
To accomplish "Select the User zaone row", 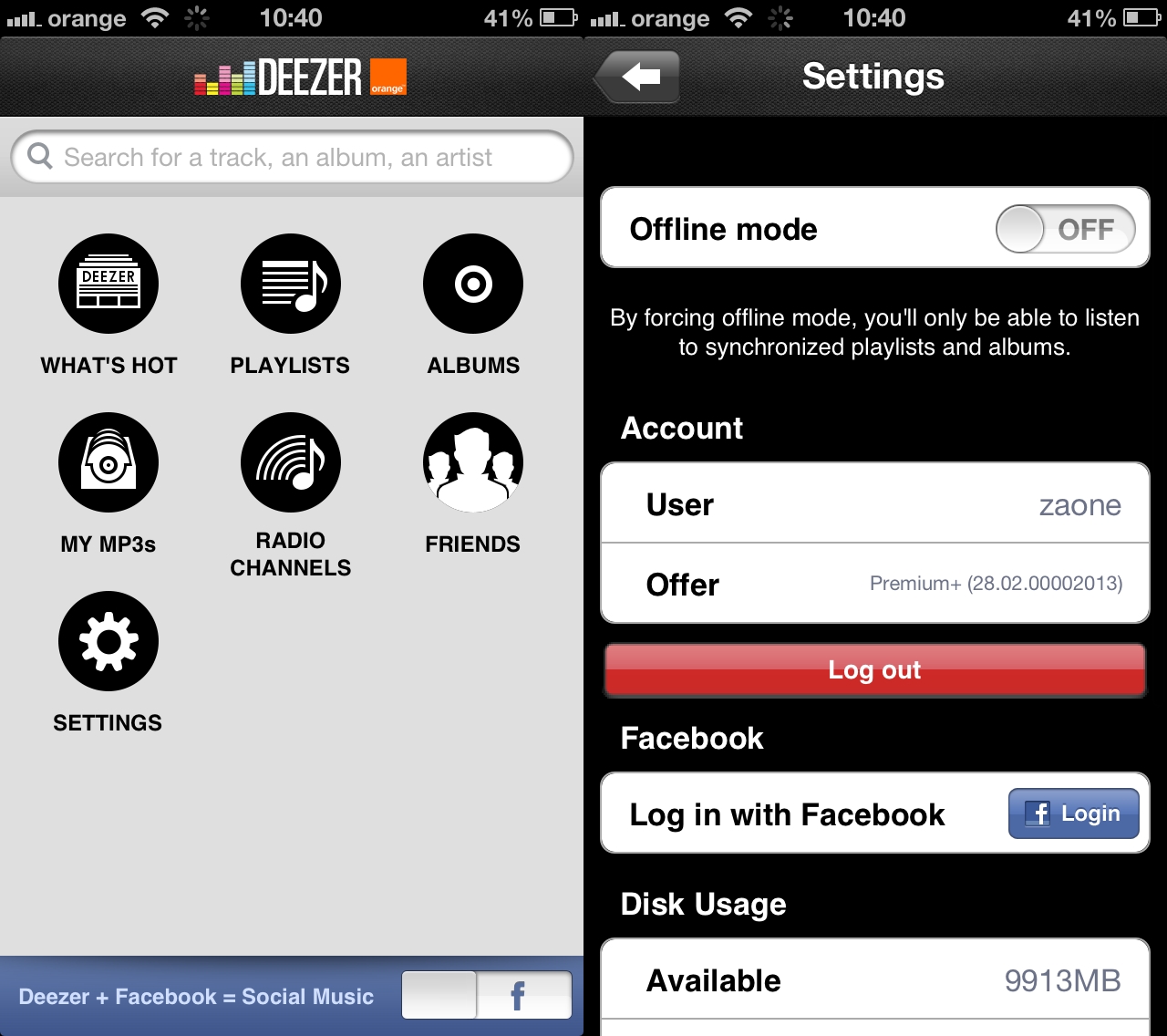I will (x=875, y=503).
